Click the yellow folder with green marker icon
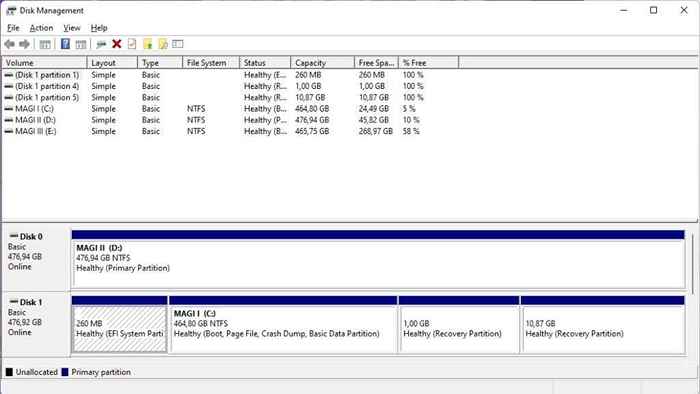Image resolution: width=700 pixels, height=394 pixels. (148, 44)
